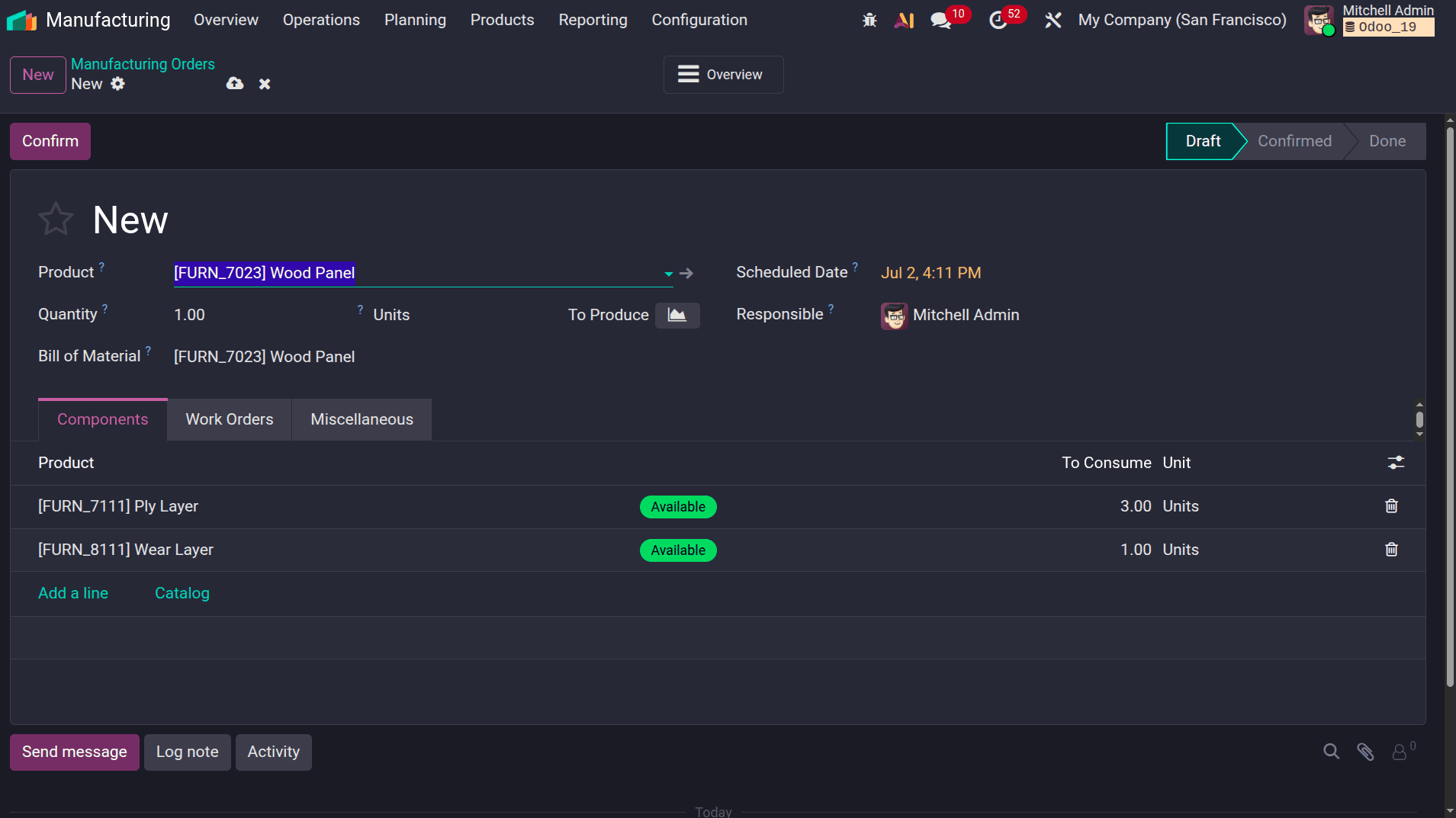This screenshot has width=1456, height=818.
Task: Switch to the Miscellaneous tab
Action: tap(362, 419)
